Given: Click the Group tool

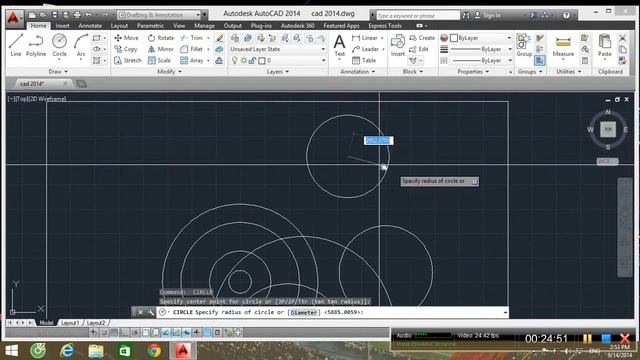Looking at the screenshot, I should point(524,45).
